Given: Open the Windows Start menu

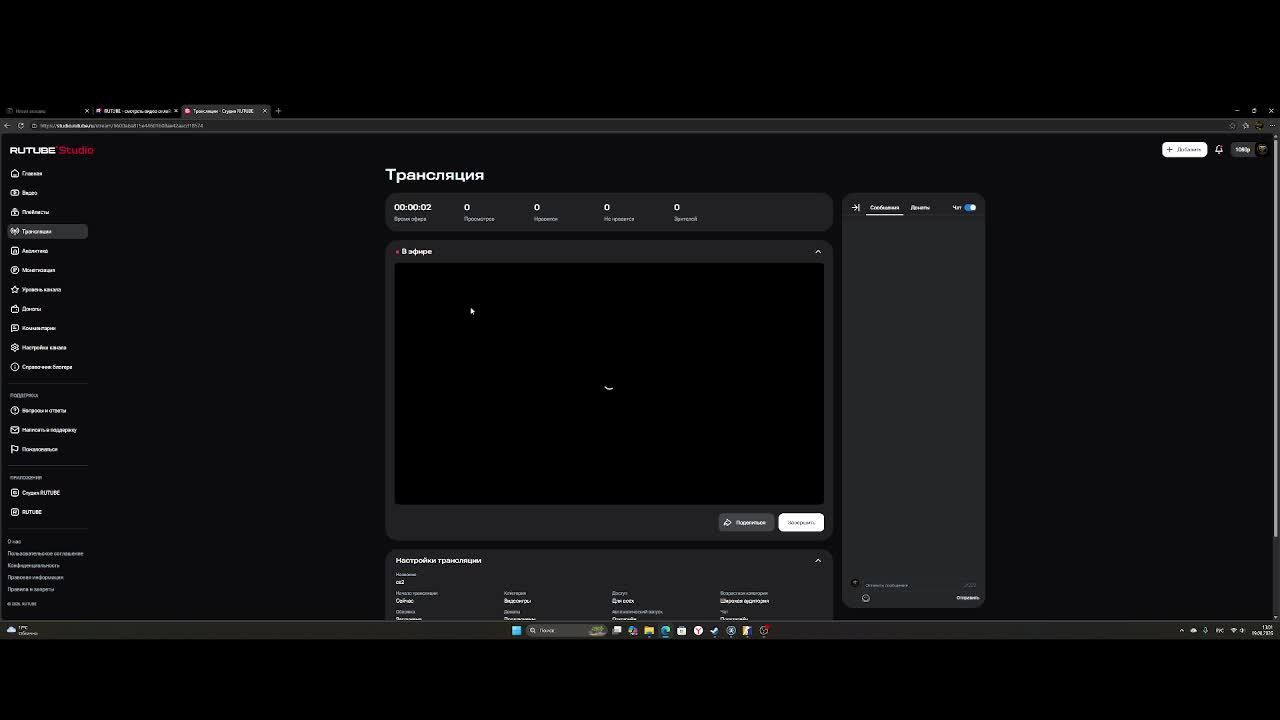Looking at the screenshot, I should [516, 630].
